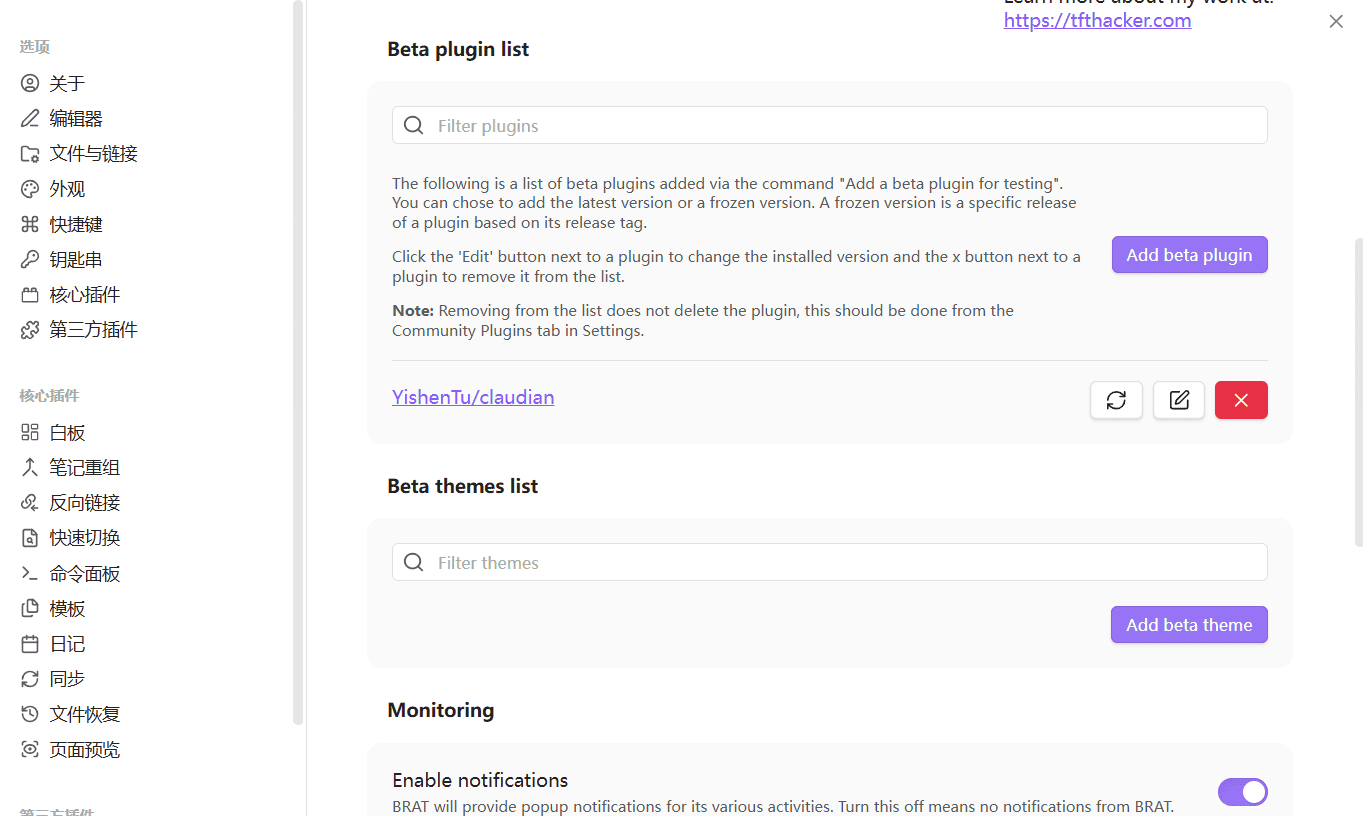Image resolution: width=1363 pixels, height=816 pixels.
Task: Open the https://tfthacker.com link
Action: [1097, 20]
